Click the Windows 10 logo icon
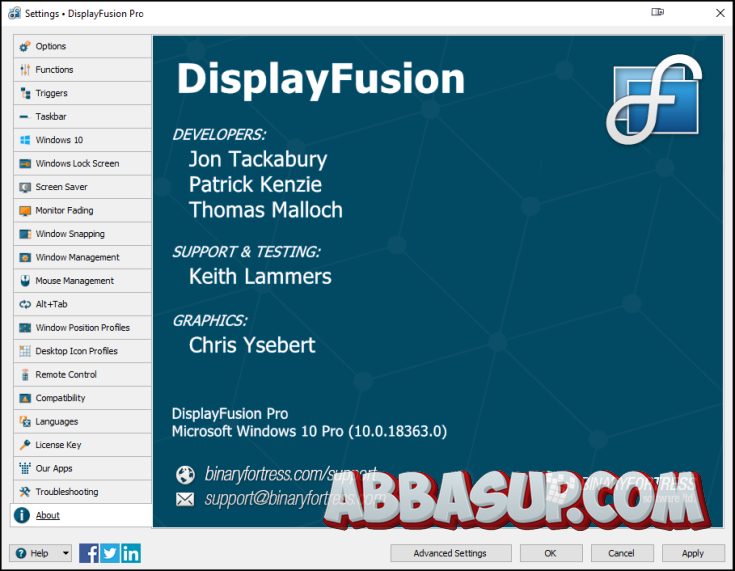This screenshot has width=735, height=571. tap(25, 140)
